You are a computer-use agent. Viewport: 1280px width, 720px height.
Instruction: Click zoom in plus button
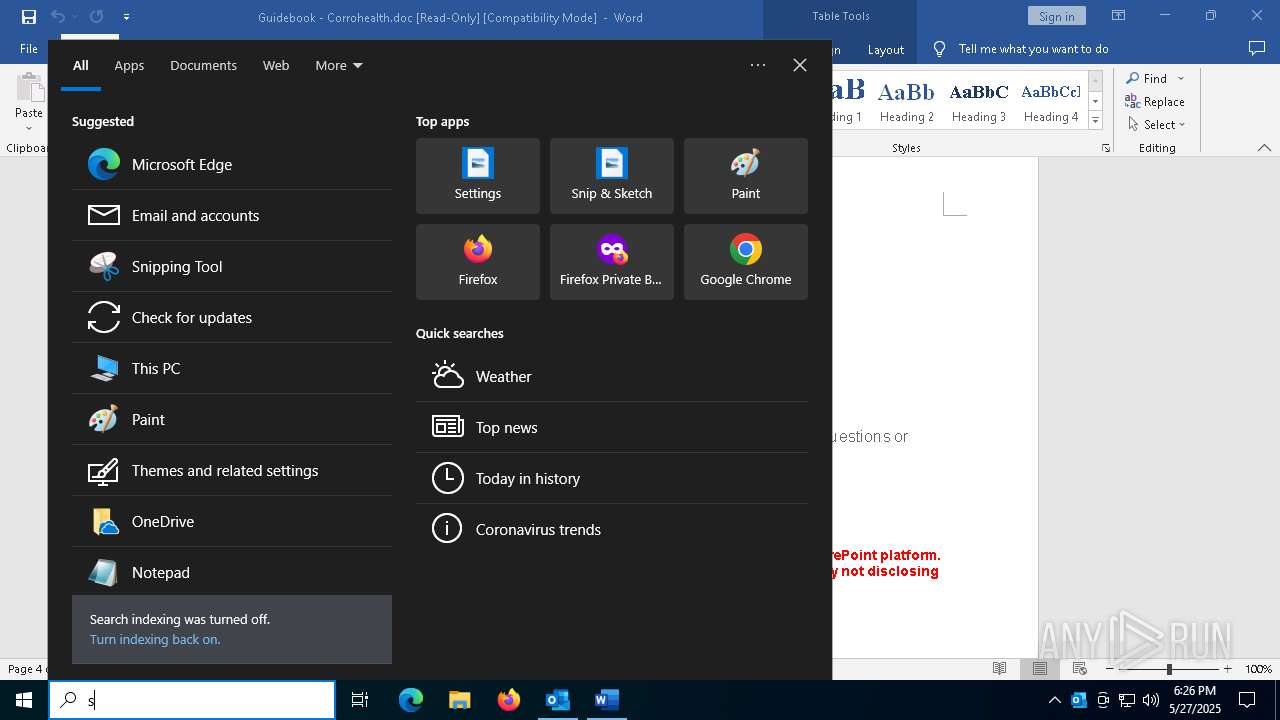[x=1227, y=669]
